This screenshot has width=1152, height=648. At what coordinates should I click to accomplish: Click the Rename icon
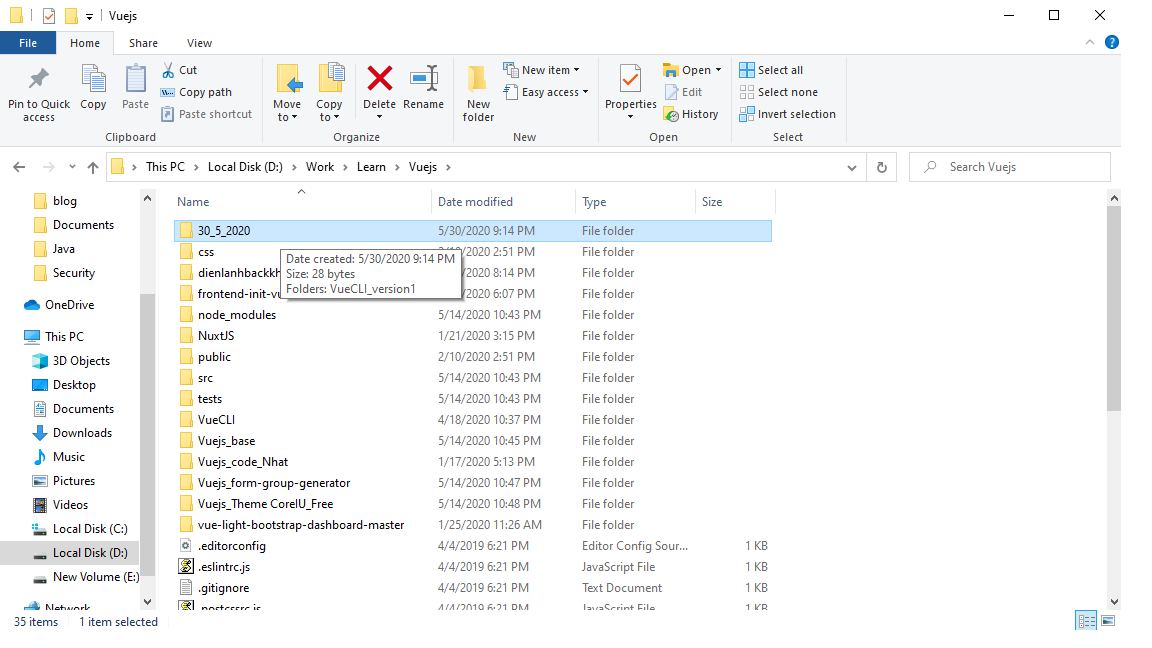pyautogui.click(x=424, y=79)
